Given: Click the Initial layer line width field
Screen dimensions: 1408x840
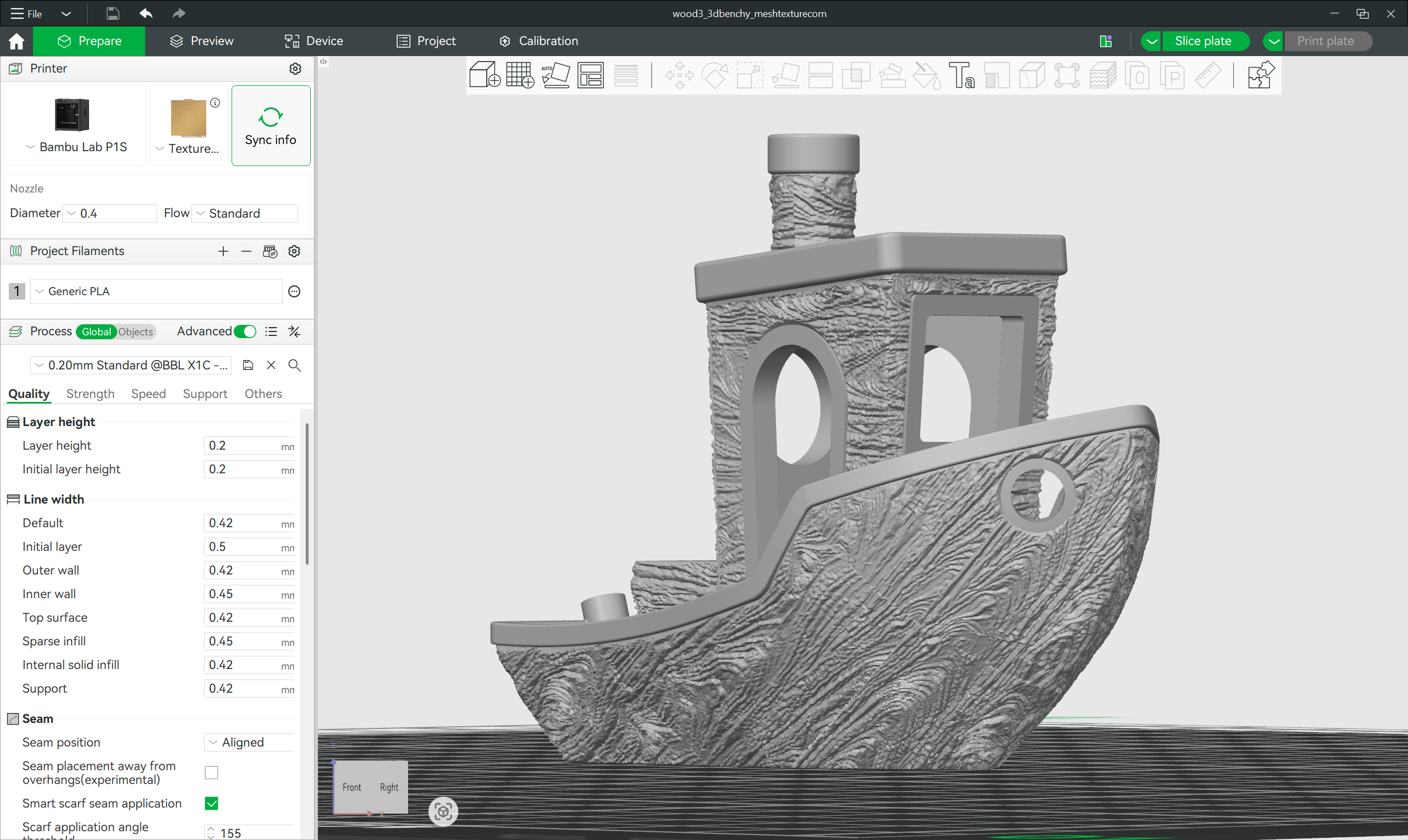Looking at the screenshot, I should [249, 547].
